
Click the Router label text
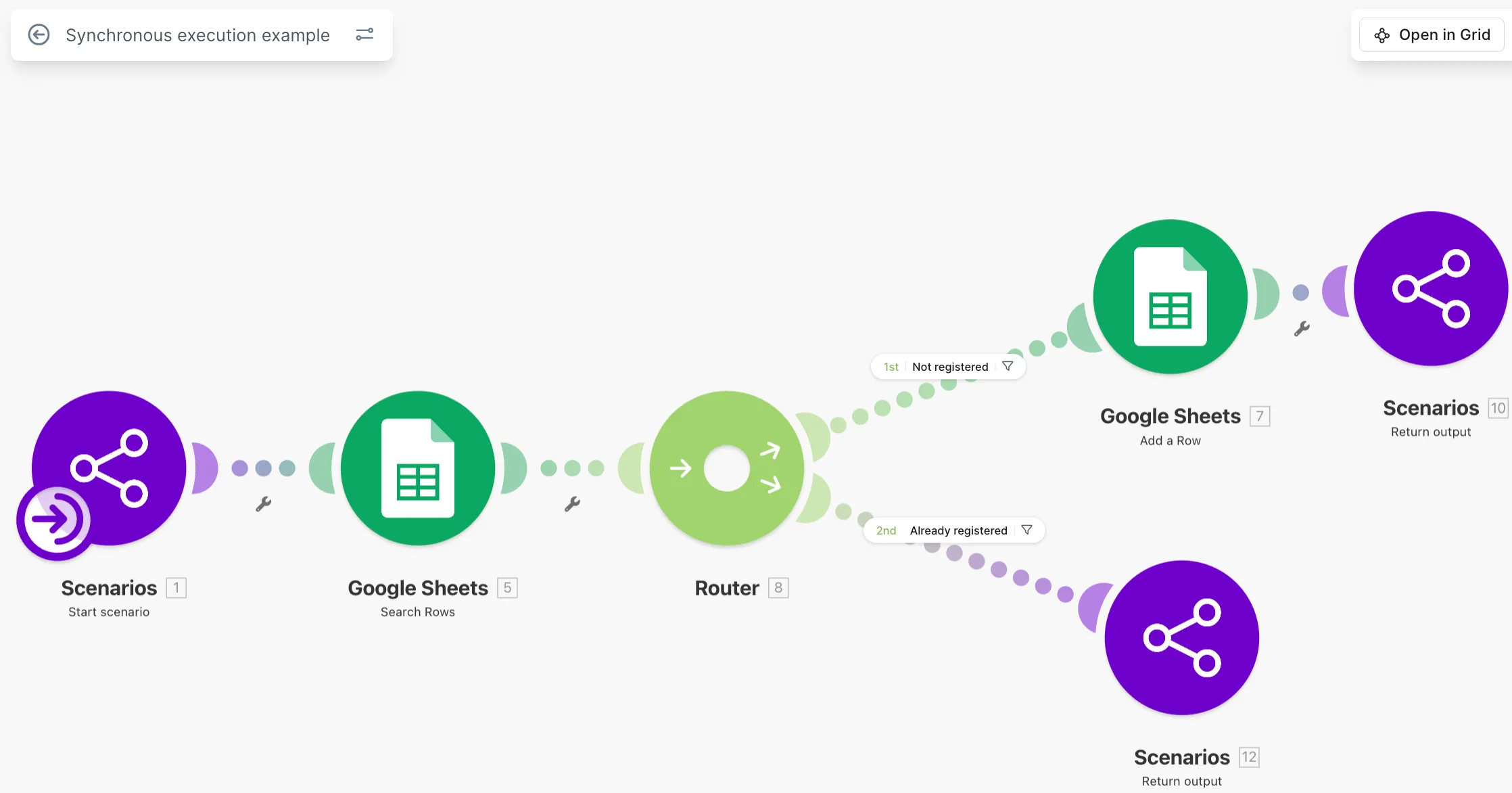727,588
